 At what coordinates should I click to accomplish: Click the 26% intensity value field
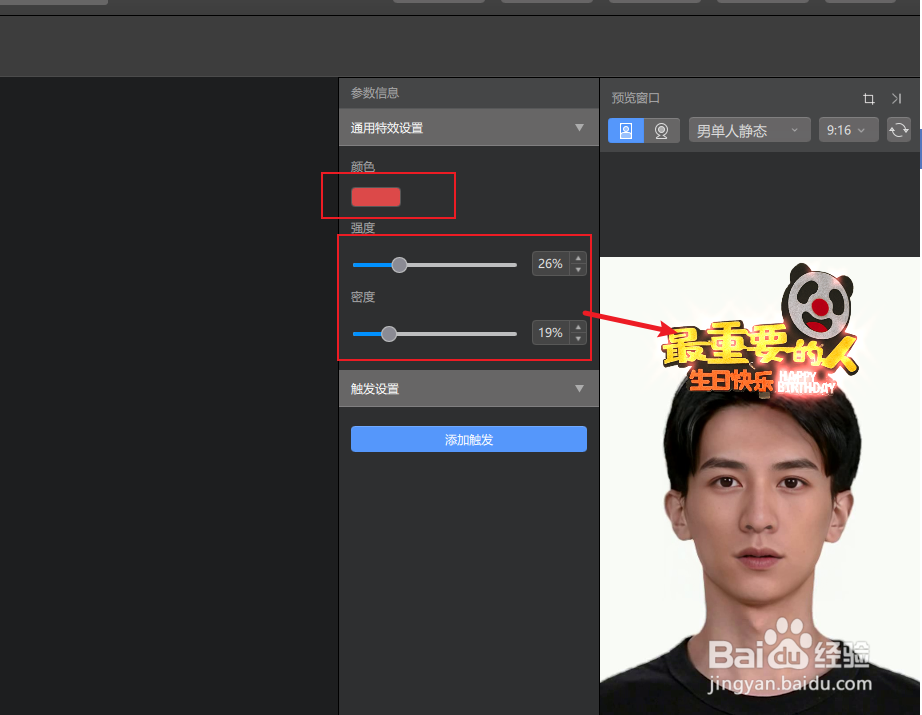[550, 264]
